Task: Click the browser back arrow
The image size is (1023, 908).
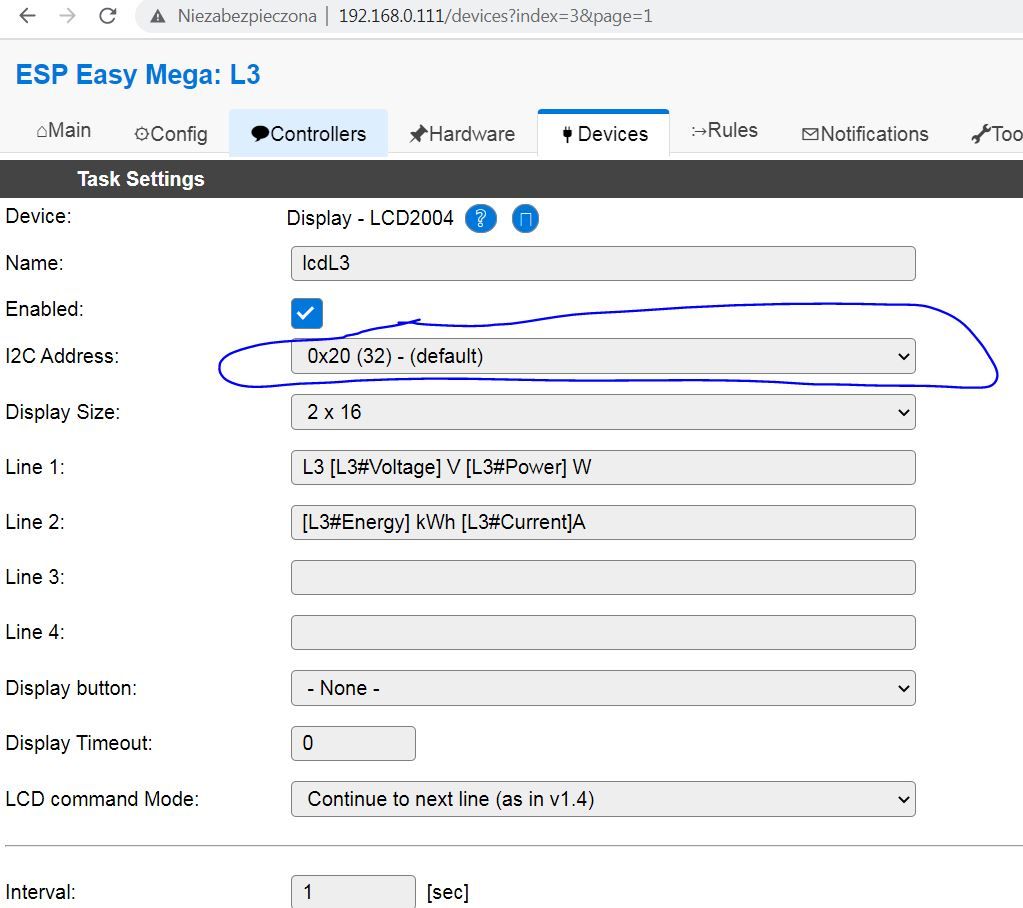Action: click(x=27, y=15)
